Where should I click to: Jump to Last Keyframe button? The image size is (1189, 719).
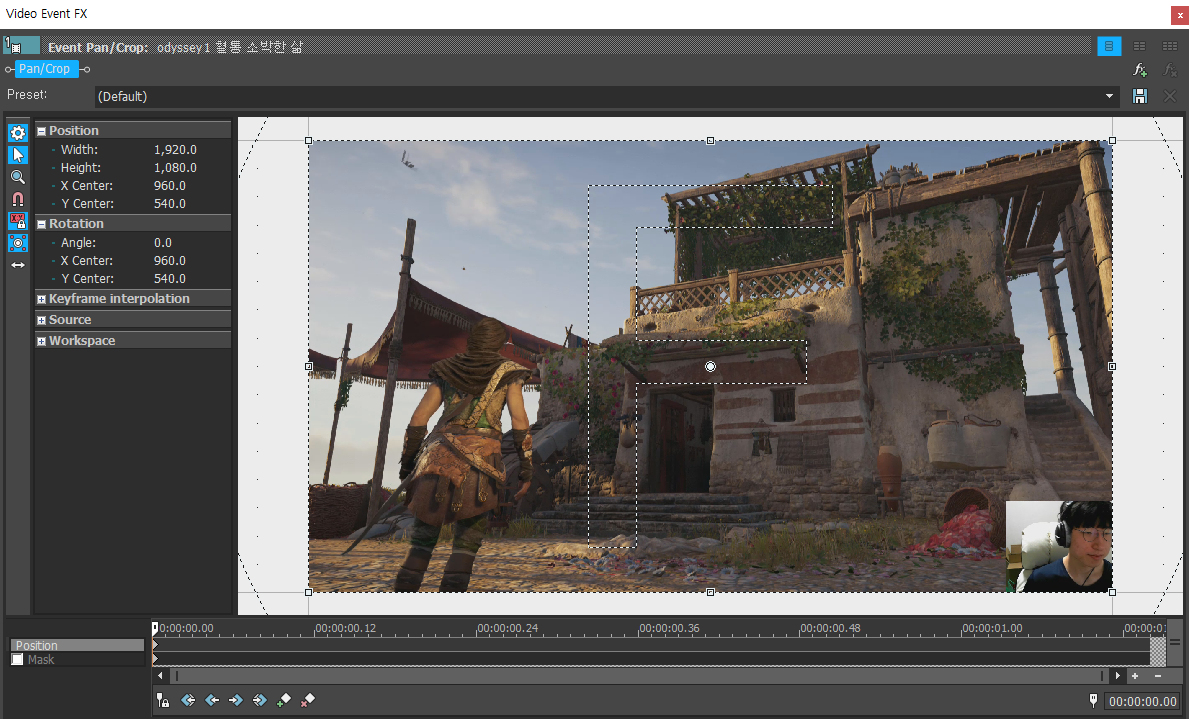[259, 700]
